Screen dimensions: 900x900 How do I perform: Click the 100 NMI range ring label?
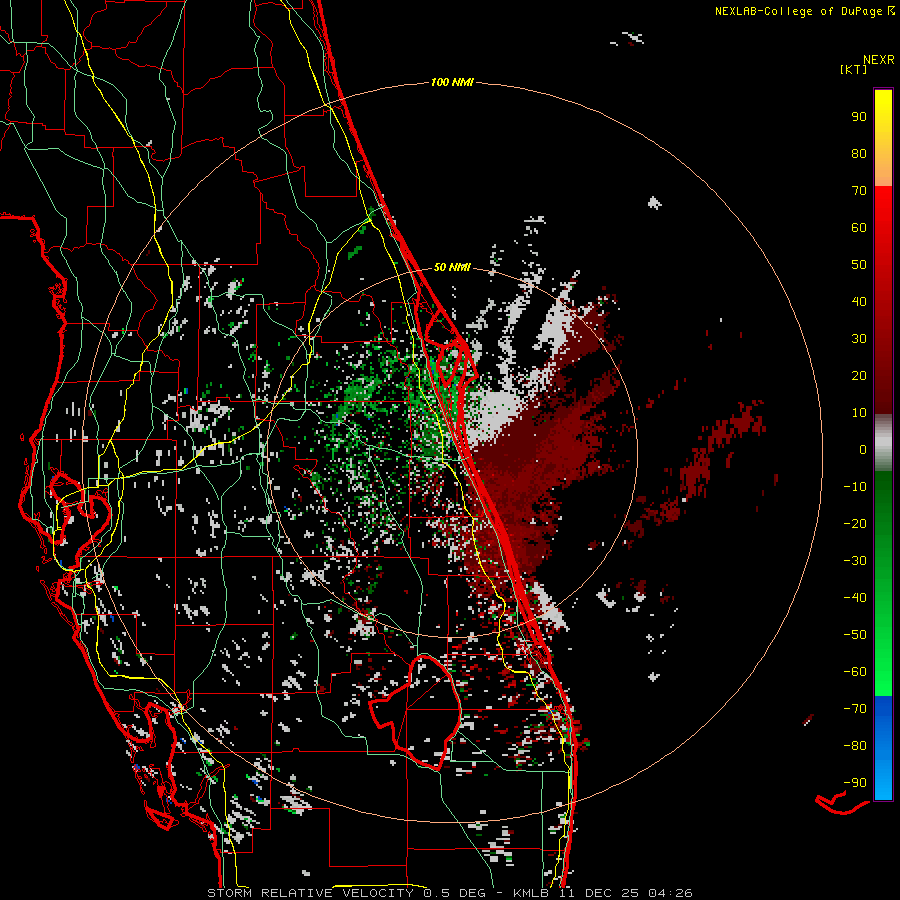tap(452, 82)
